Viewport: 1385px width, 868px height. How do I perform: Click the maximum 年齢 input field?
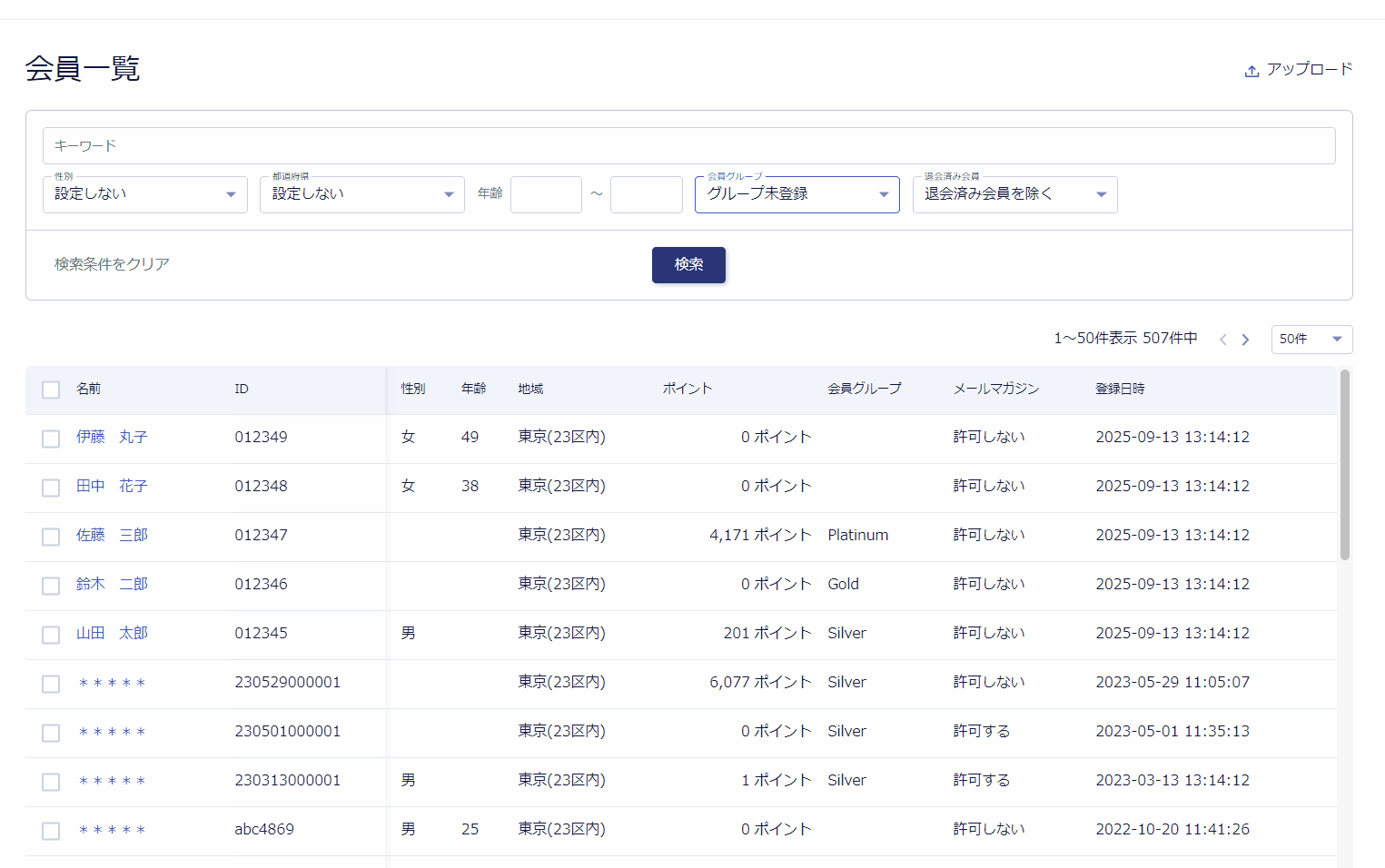[647, 194]
